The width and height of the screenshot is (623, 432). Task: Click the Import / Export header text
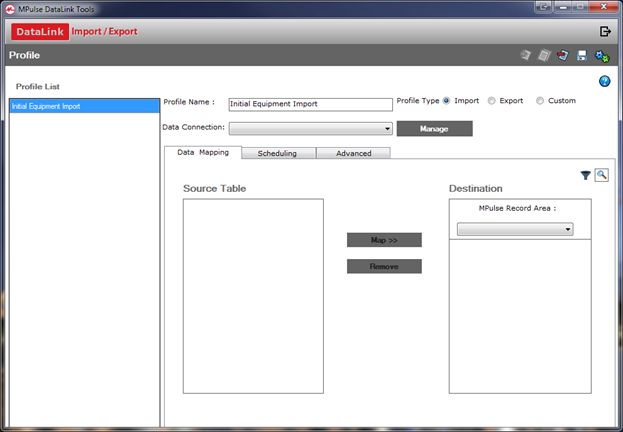[x=104, y=31]
